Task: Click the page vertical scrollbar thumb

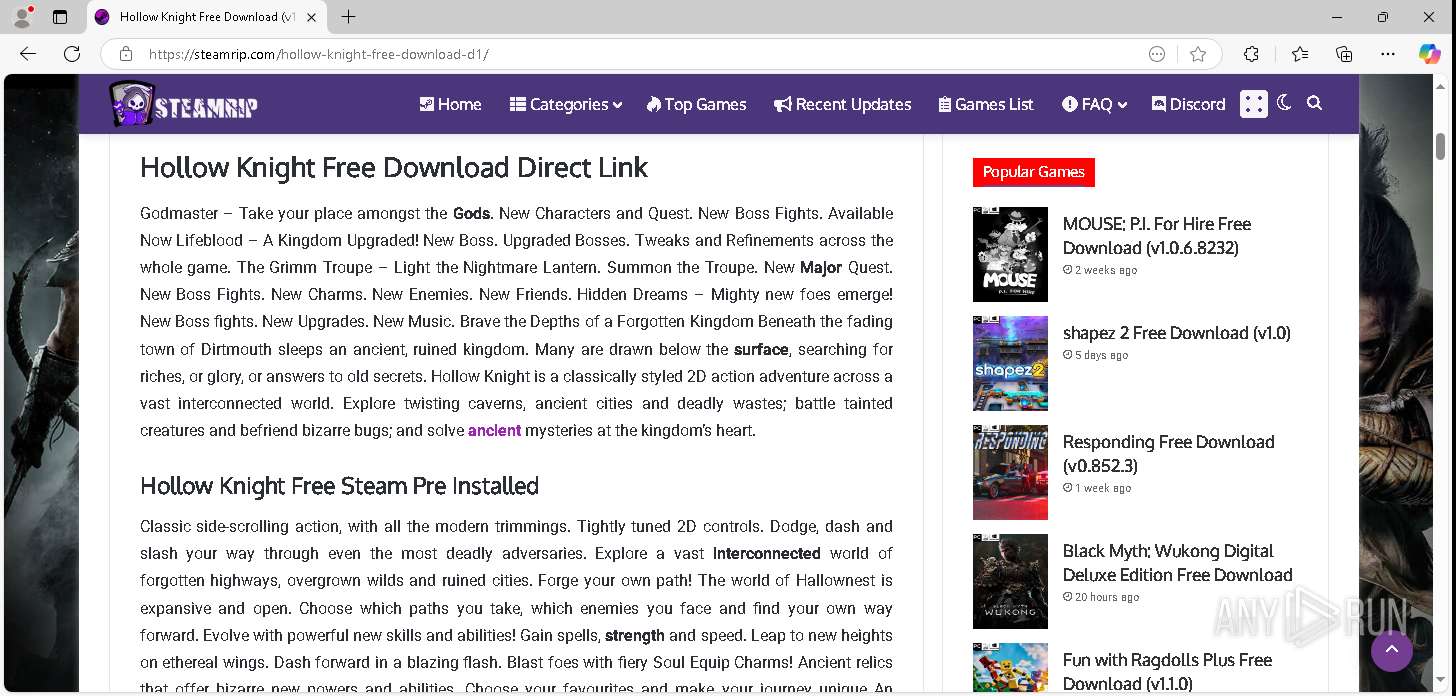Action: [x=1441, y=145]
